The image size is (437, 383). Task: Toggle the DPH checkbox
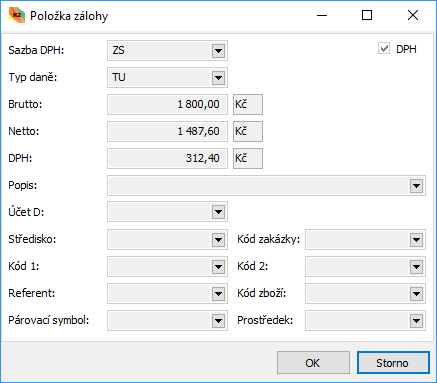point(384,49)
